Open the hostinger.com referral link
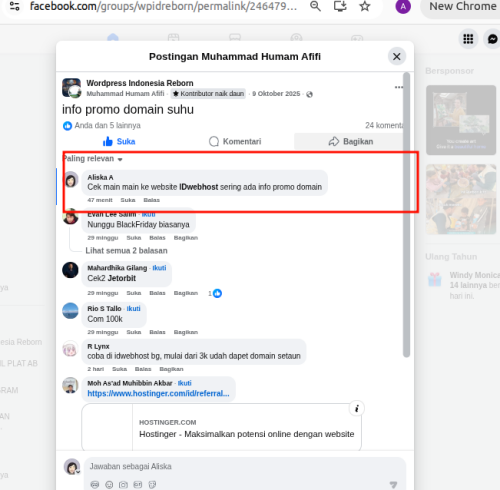The width and height of the screenshot is (500, 490). (158, 393)
